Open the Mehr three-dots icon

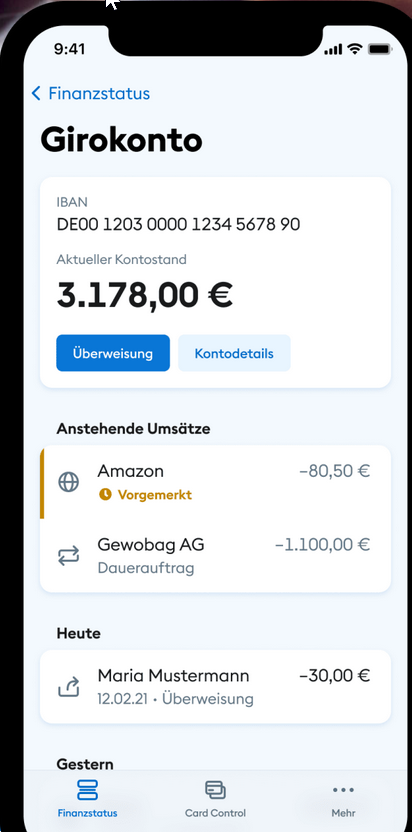344,790
